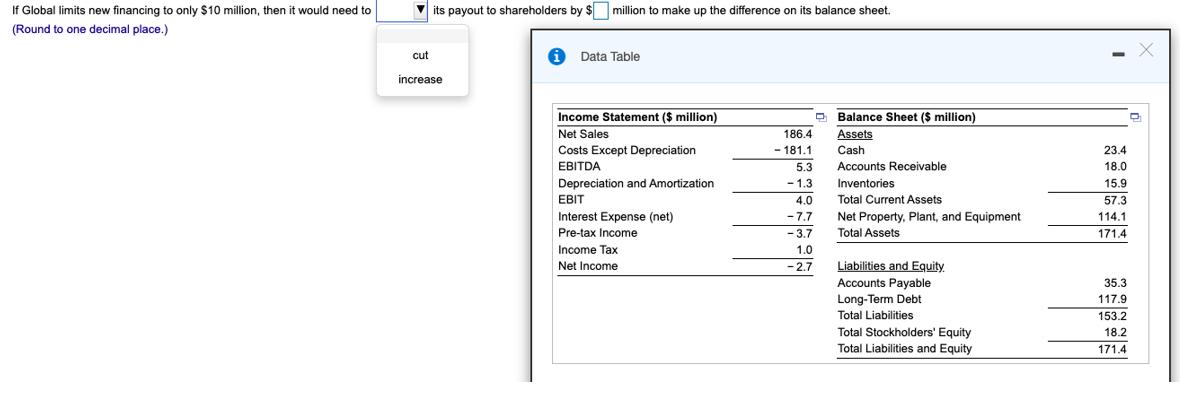
Task: Click Total Stockholders' Equity label
Action: 904,332
